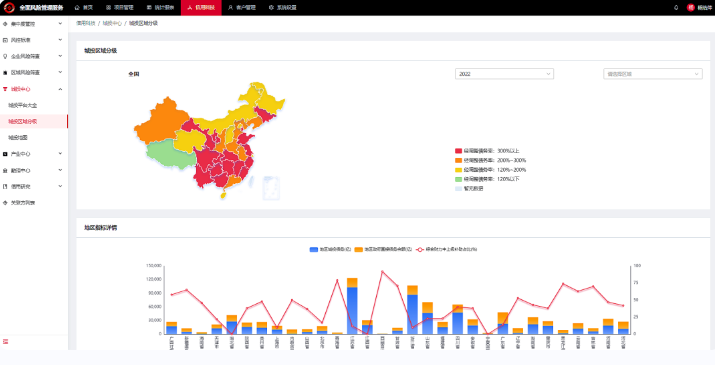Open the region placeholder dropdown
This screenshot has width=715, height=365.
(653, 74)
